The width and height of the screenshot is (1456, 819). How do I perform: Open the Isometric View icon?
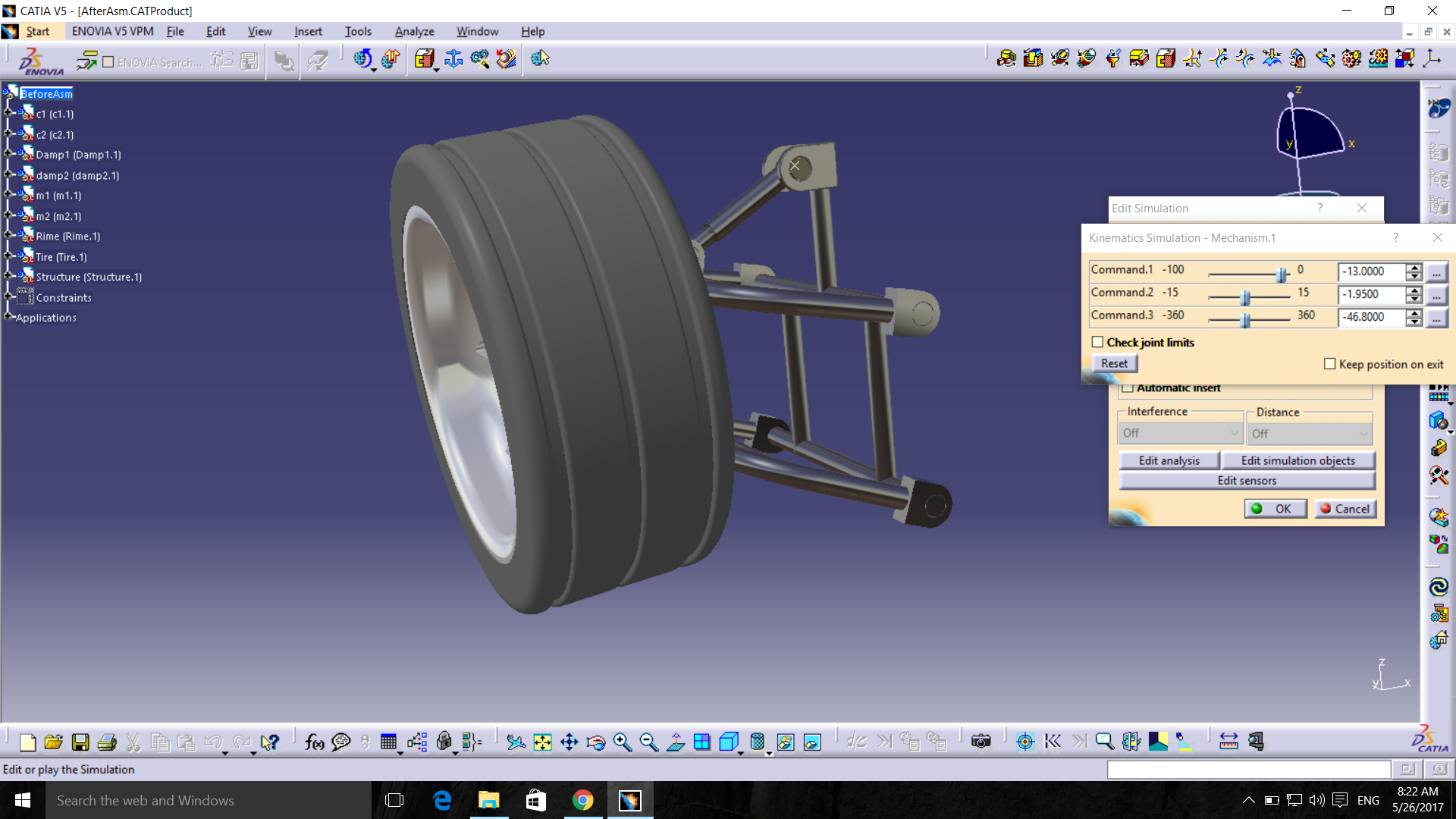point(729,742)
